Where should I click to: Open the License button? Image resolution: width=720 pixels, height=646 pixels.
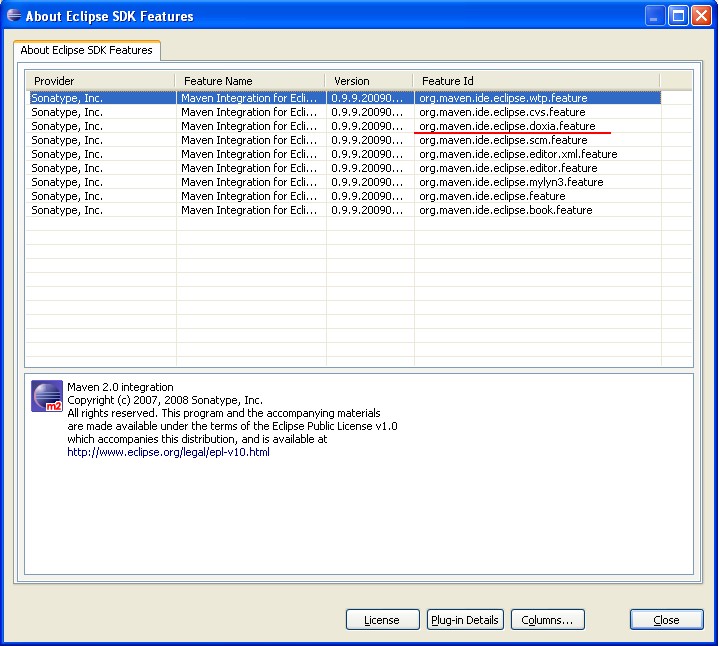[382, 620]
